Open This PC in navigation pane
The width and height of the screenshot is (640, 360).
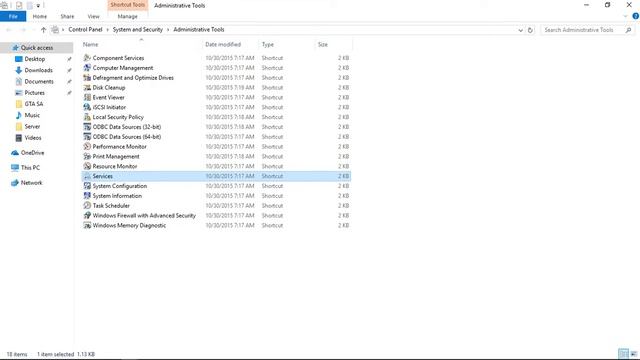click(x=30, y=168)
